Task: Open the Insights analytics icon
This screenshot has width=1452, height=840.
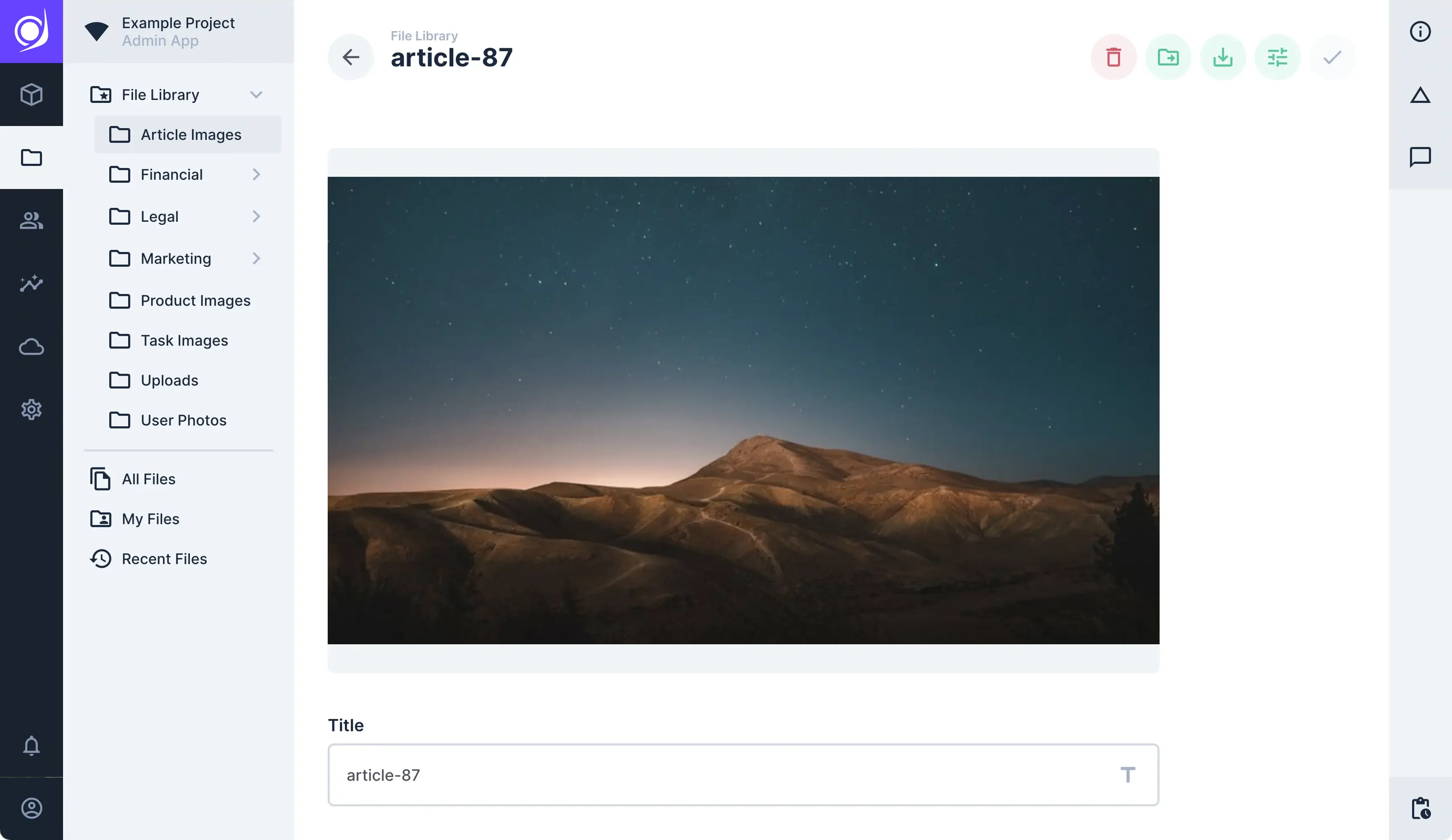Action: 32,283
